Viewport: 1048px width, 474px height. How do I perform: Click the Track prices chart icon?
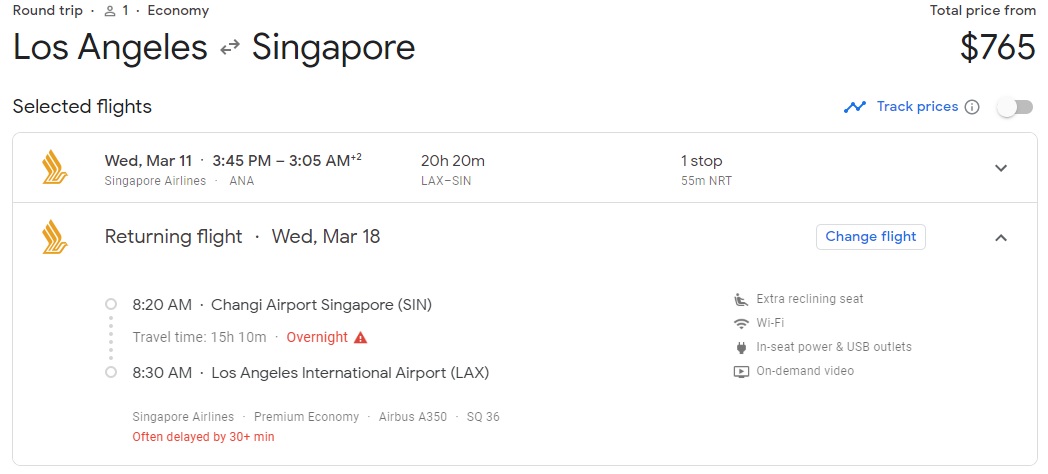pos(854,107)
